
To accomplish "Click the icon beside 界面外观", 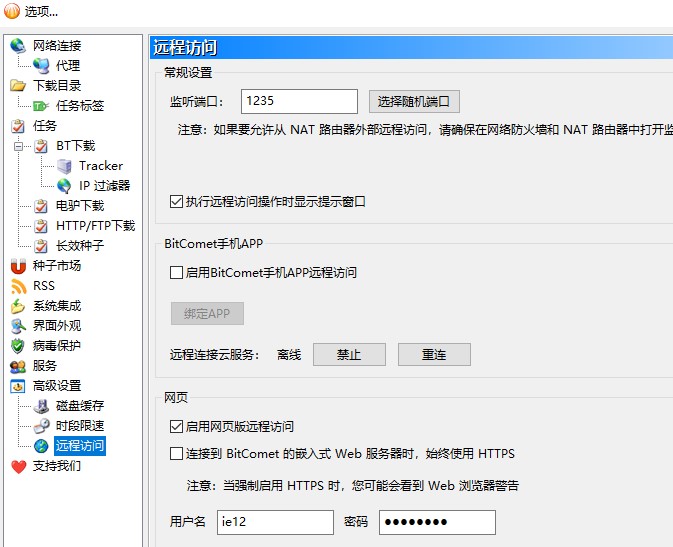I will [18, 326].
